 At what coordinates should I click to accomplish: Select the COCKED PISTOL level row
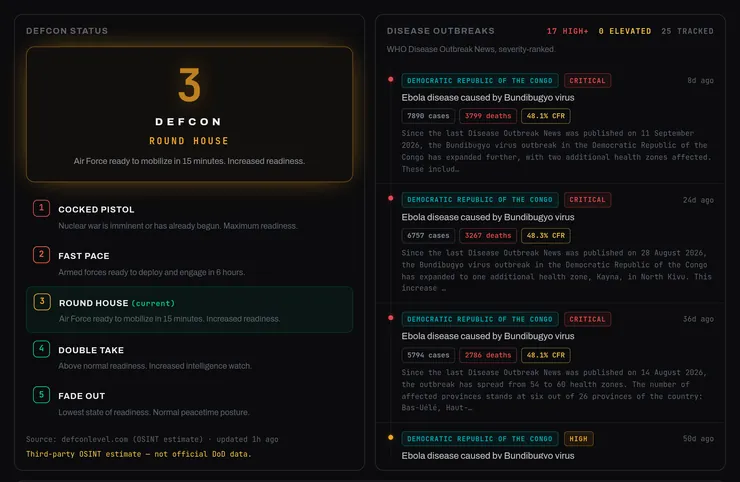[x=189, y=217]
